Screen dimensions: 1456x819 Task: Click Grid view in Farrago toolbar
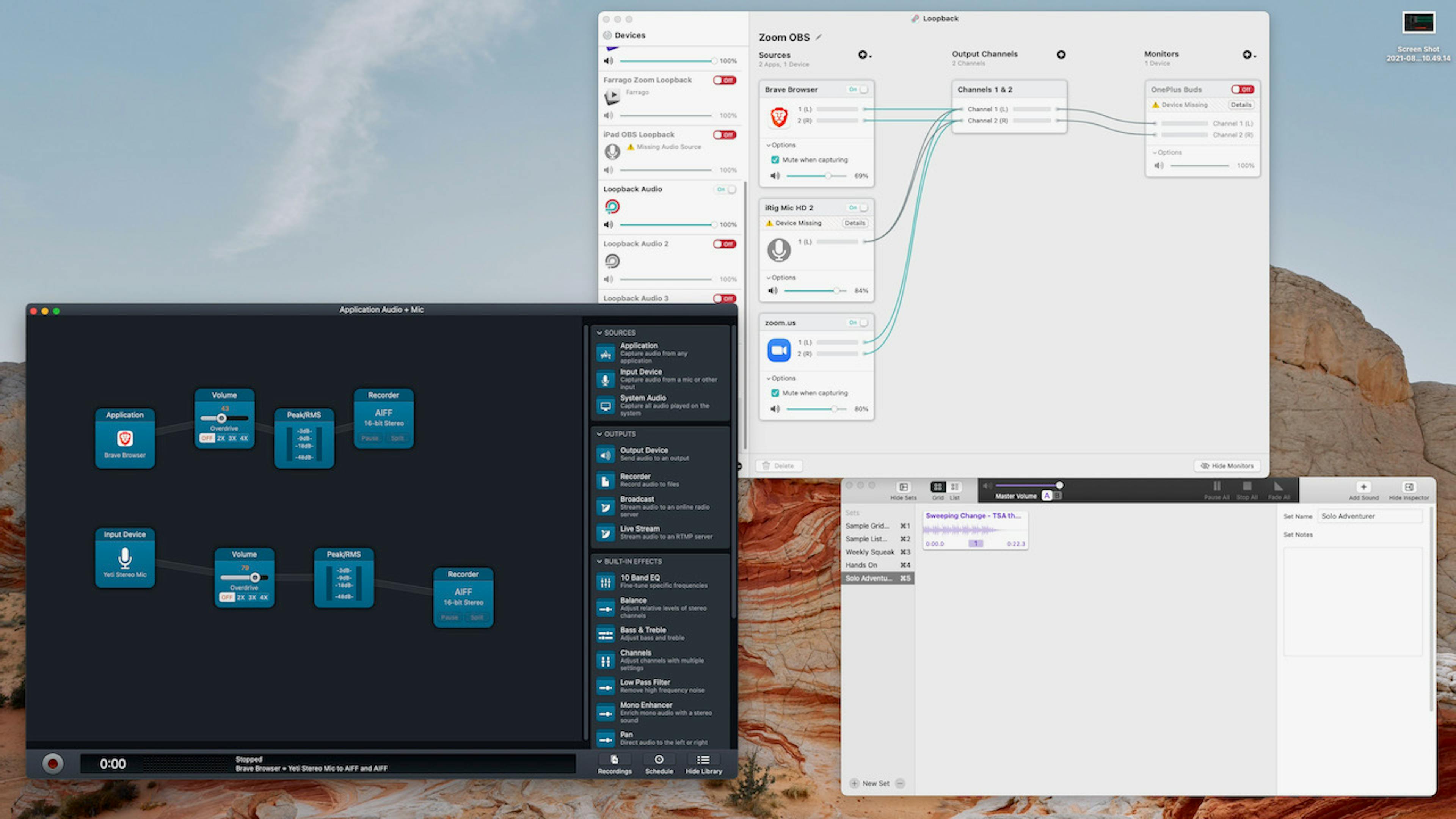(x=938, y=486)
